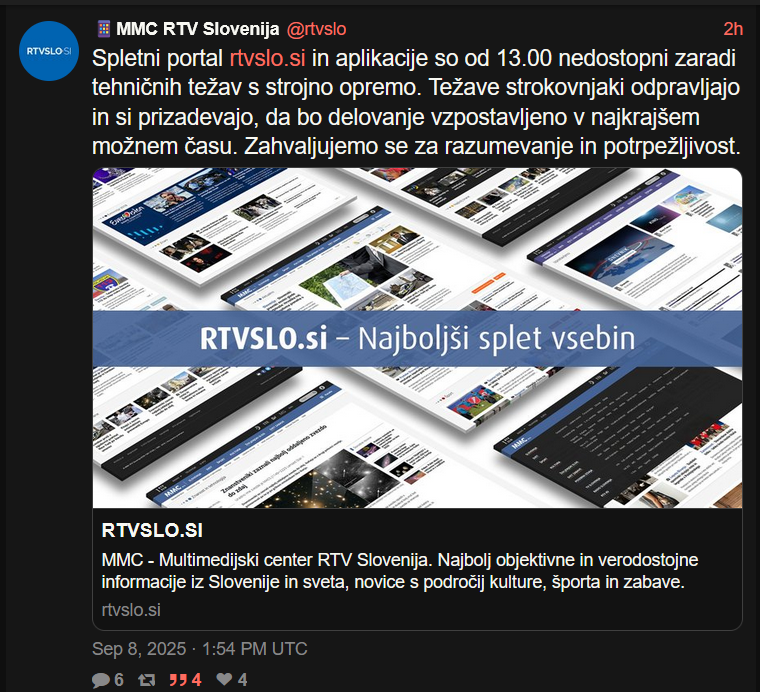This screenshot has height=692, width=760.
Task: Open the RTVSLO.SI round profile avatar
Action: coord(48,51)
